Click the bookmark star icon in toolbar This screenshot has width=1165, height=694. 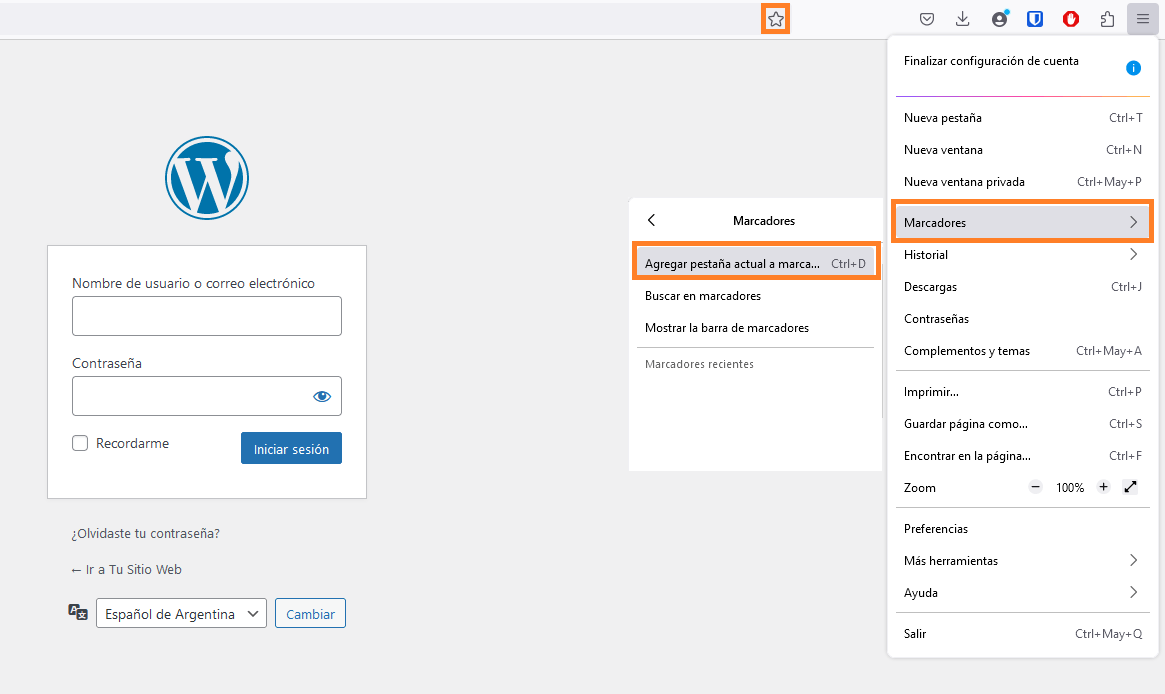pyautogui.click(x=775, y=19)
